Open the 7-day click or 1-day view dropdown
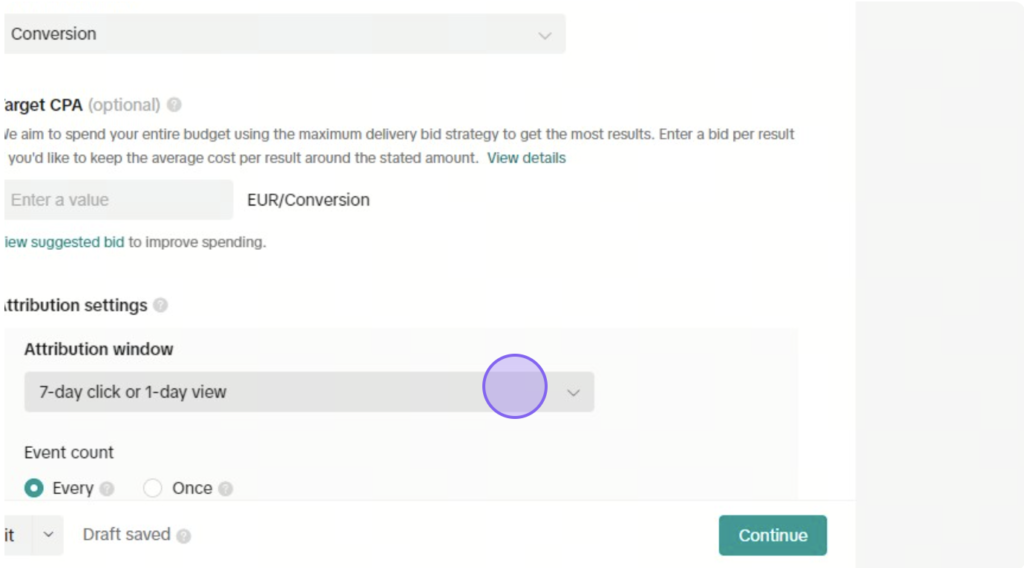 tap(309, 392)
